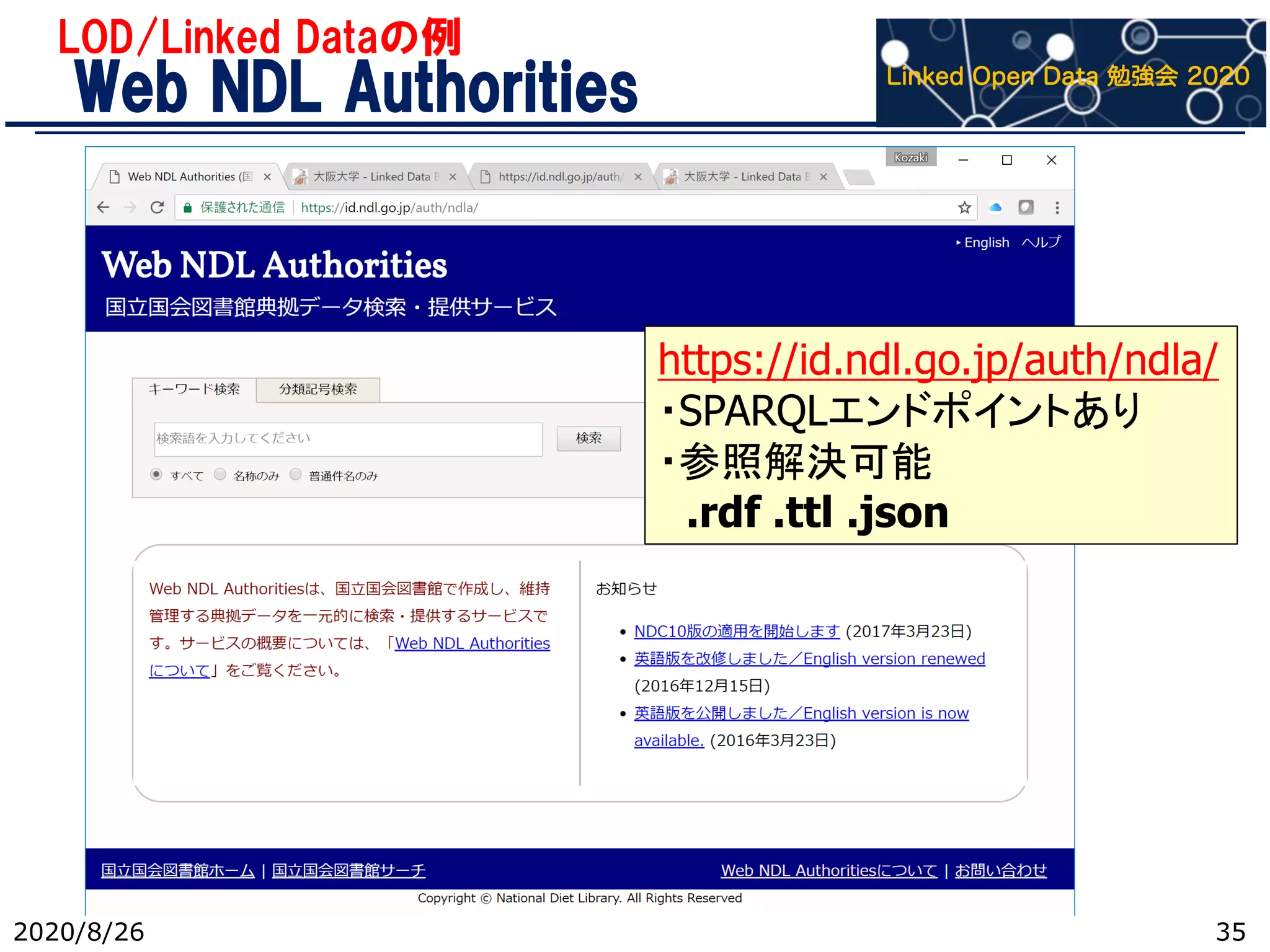Open 英語版を改修しました English version renewed link
The width and height of the screenshot is (1270, 952).
[809, 658]
